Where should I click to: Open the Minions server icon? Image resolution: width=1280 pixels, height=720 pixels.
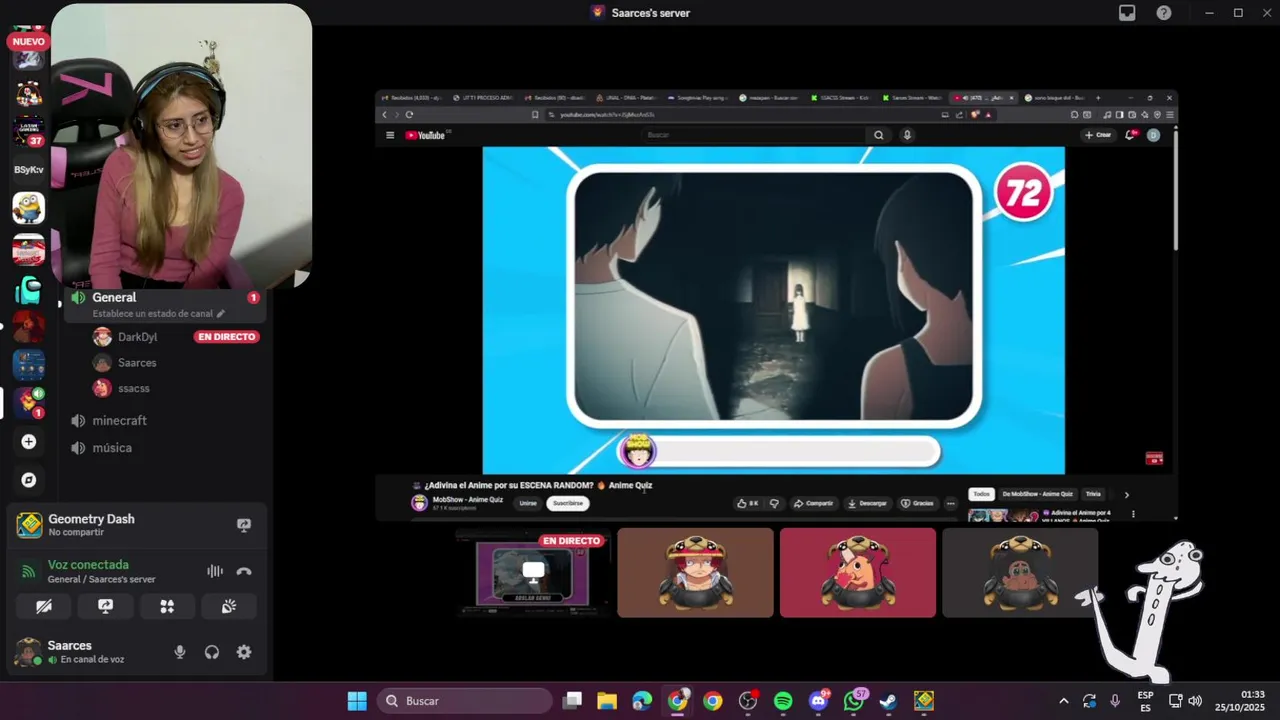pyautogui.click(x=28, y=208)
